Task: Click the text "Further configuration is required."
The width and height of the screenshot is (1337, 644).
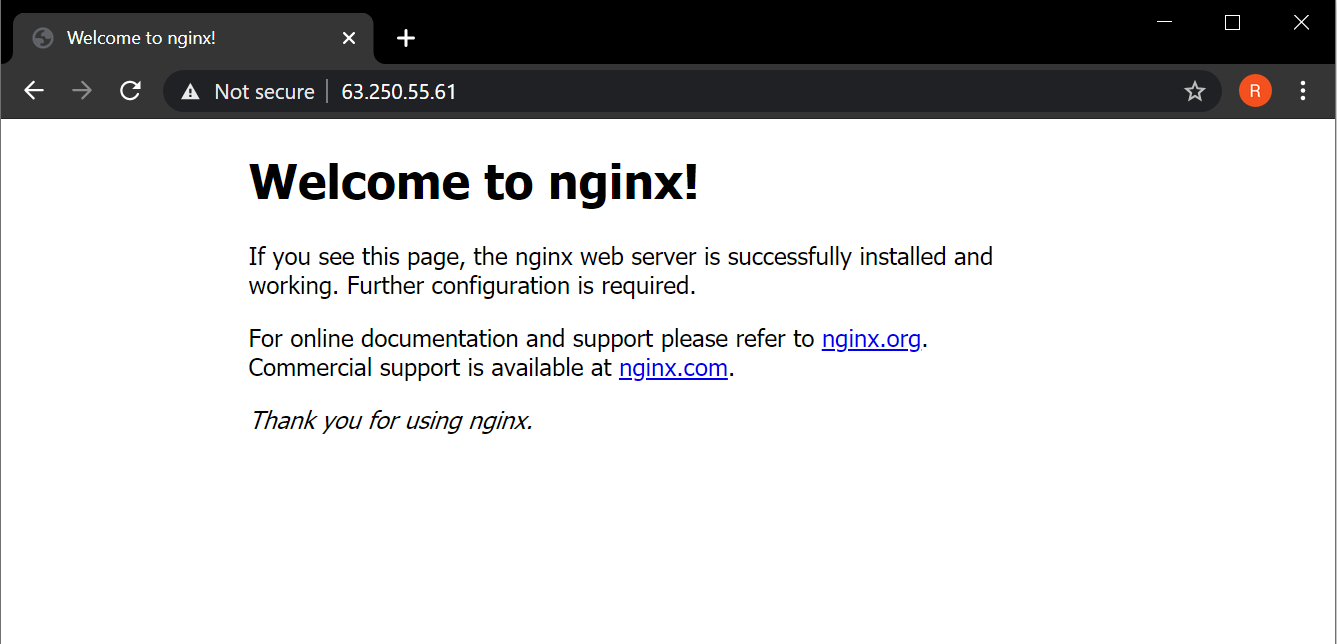Action: click(x=520, y=286)
